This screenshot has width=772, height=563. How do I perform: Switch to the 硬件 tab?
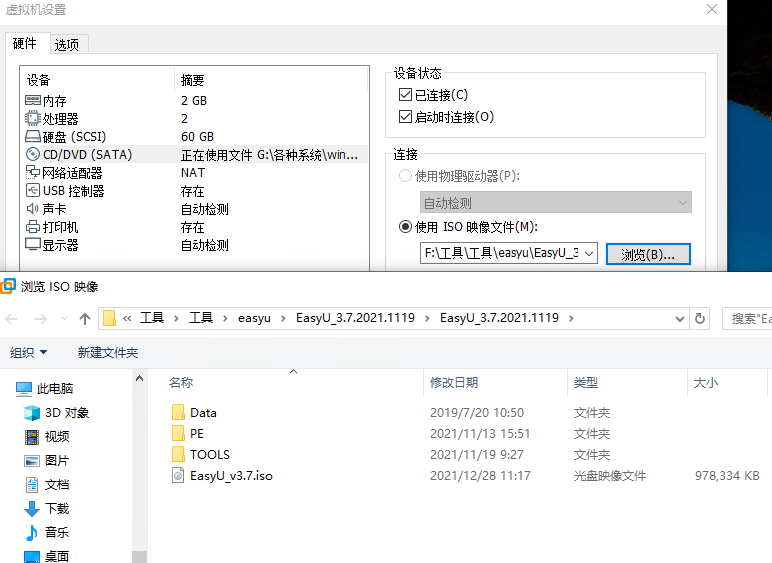pyautogui.click(x=25, y=43)
